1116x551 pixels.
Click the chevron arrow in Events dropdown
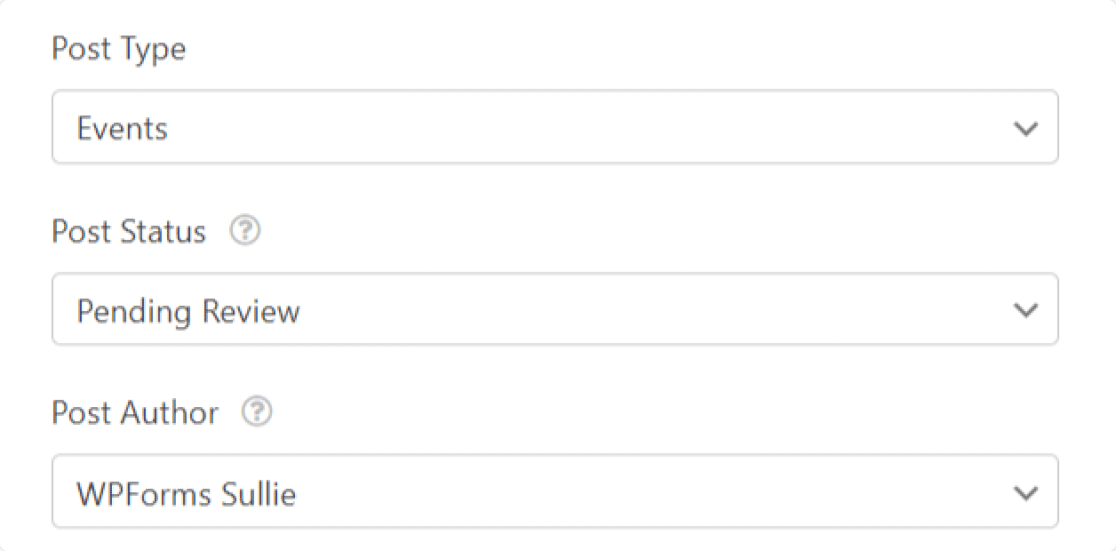pyautogui.click(x=1025, y=128)
